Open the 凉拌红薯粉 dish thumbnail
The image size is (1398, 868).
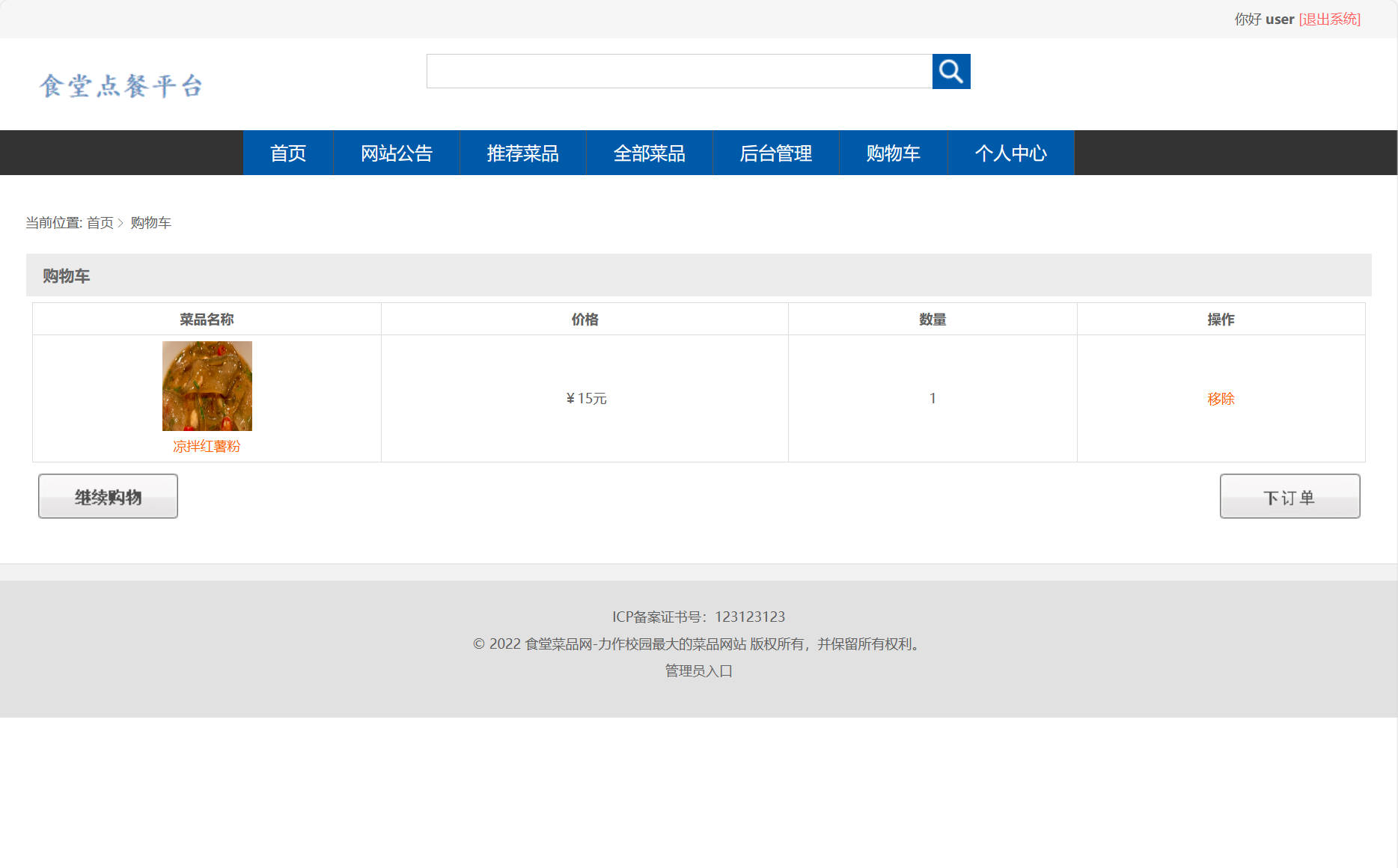(207, 386)
